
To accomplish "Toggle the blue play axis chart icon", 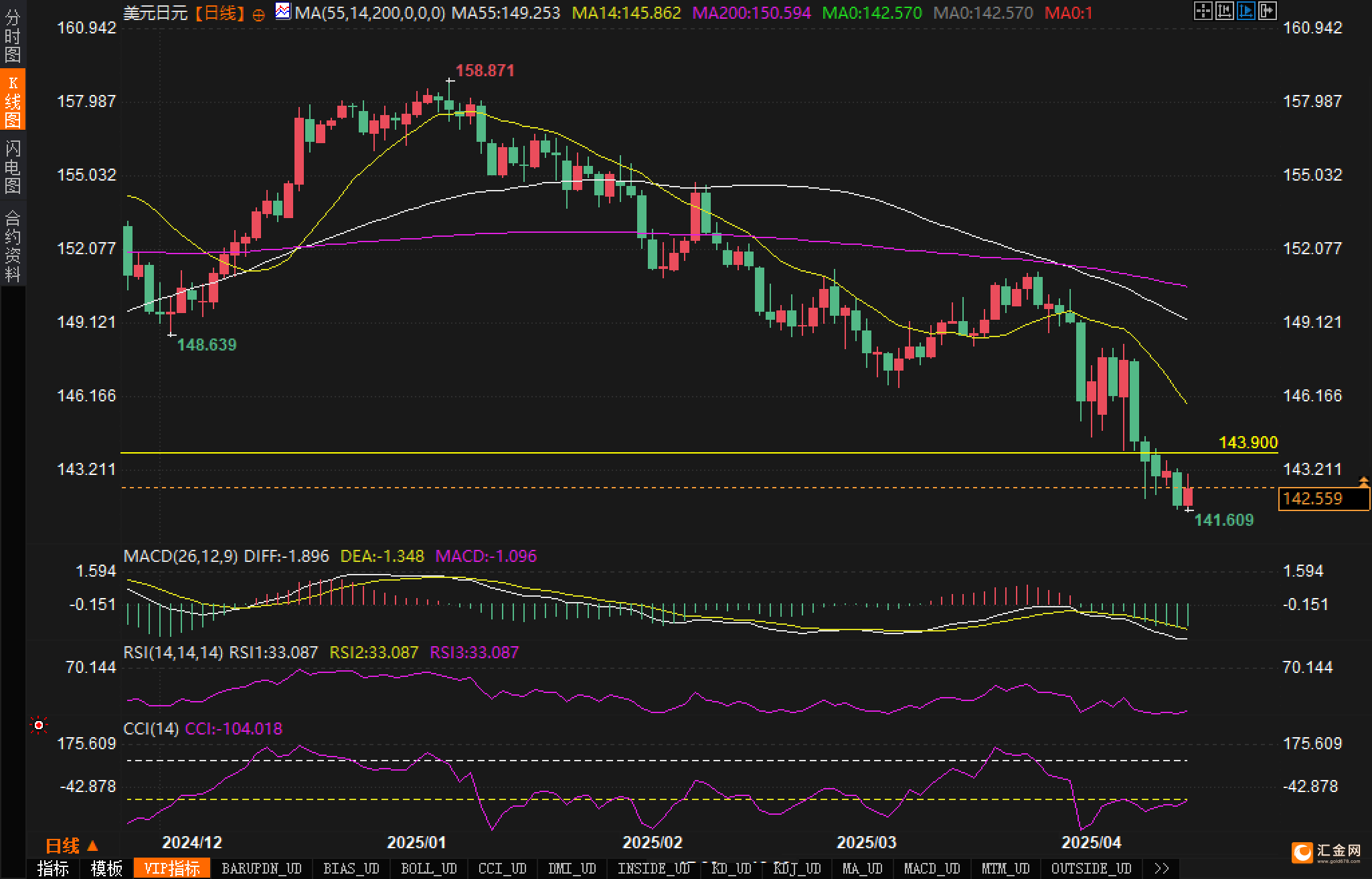I will click(1246, 11).
